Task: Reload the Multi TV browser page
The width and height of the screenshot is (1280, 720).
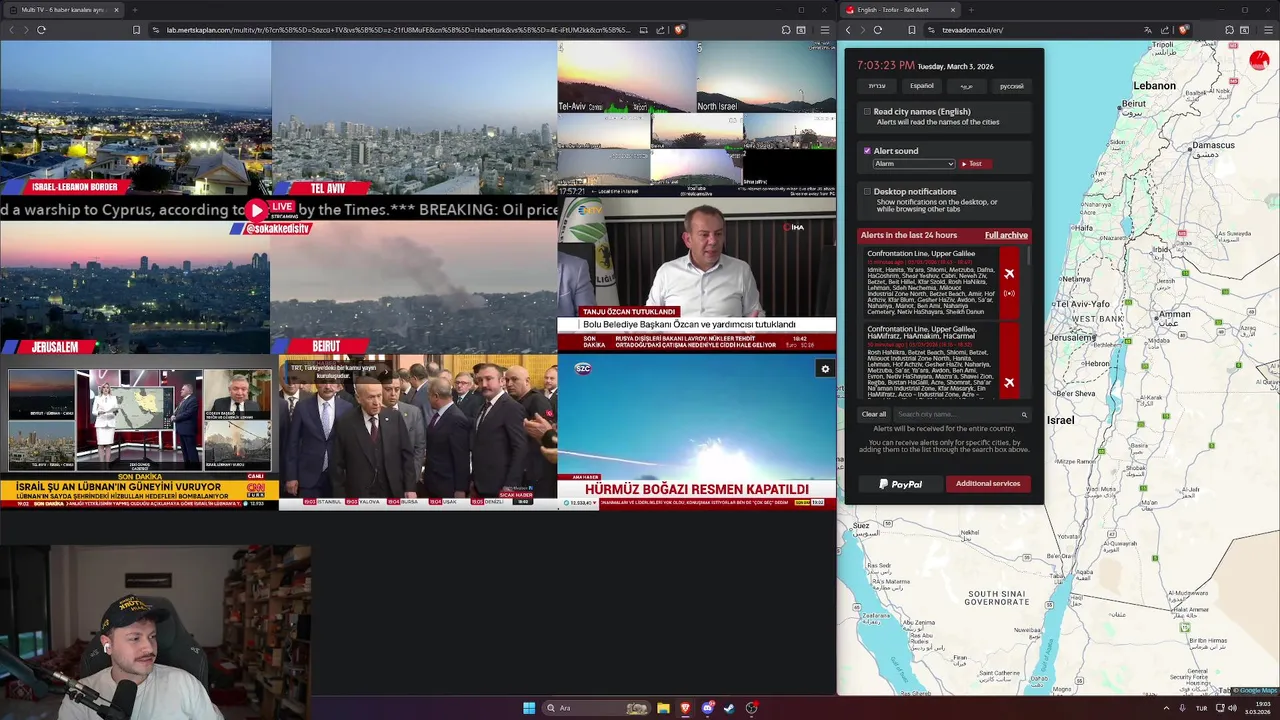Action: (x=41, y=30)
